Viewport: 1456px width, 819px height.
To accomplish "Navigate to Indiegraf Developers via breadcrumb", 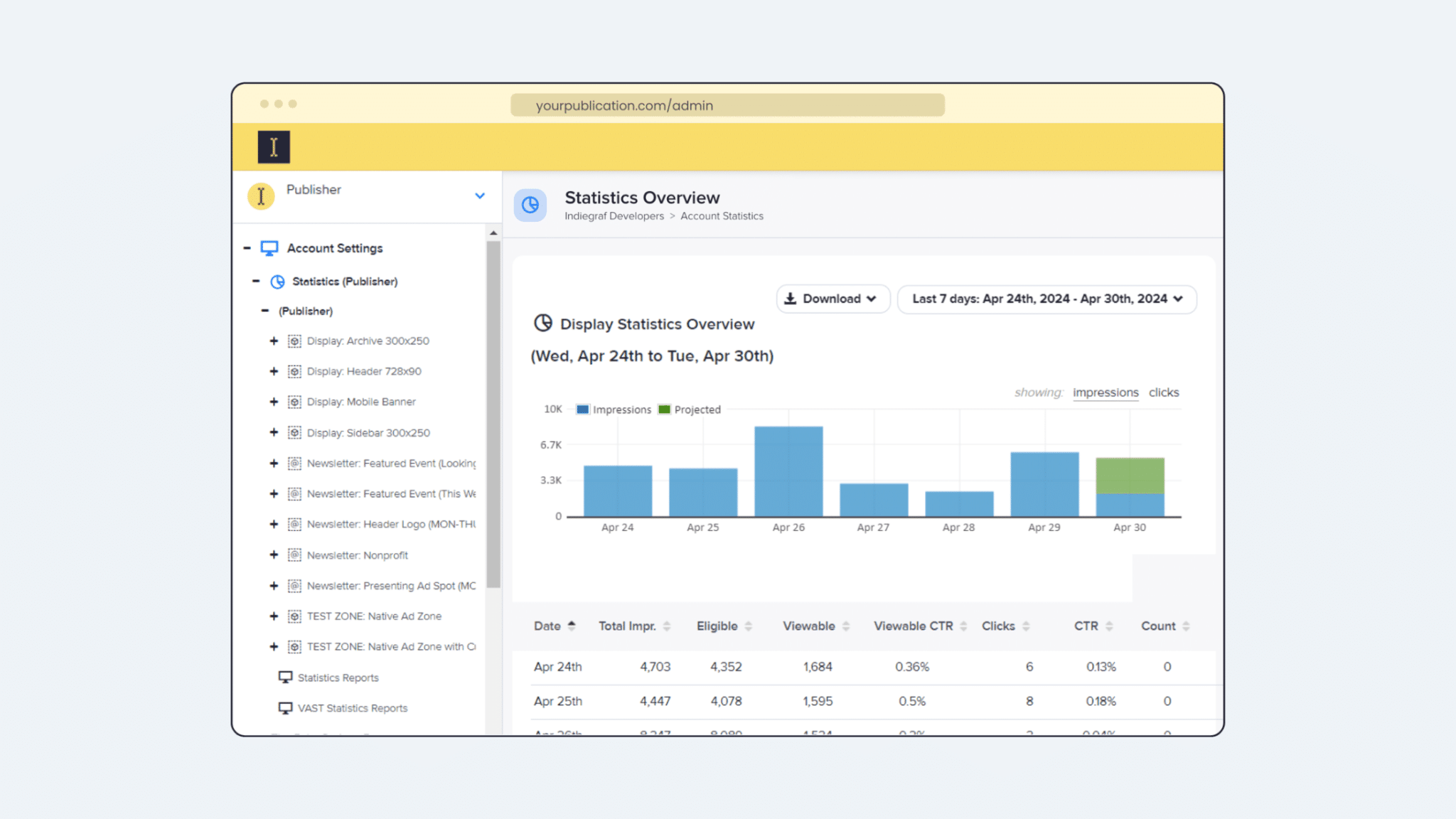I will [614, 216].
